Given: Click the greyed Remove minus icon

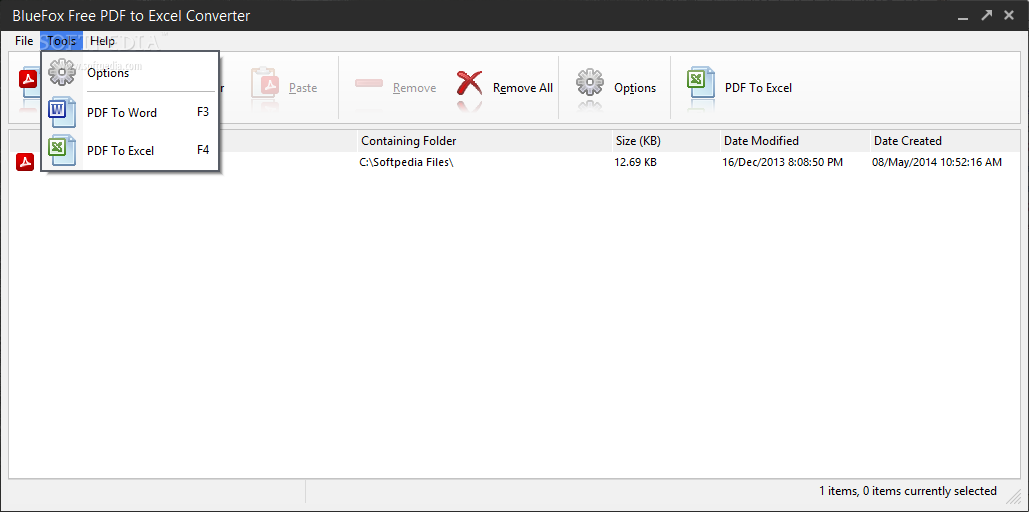Looking at the screenshot, I should (369, 84).
